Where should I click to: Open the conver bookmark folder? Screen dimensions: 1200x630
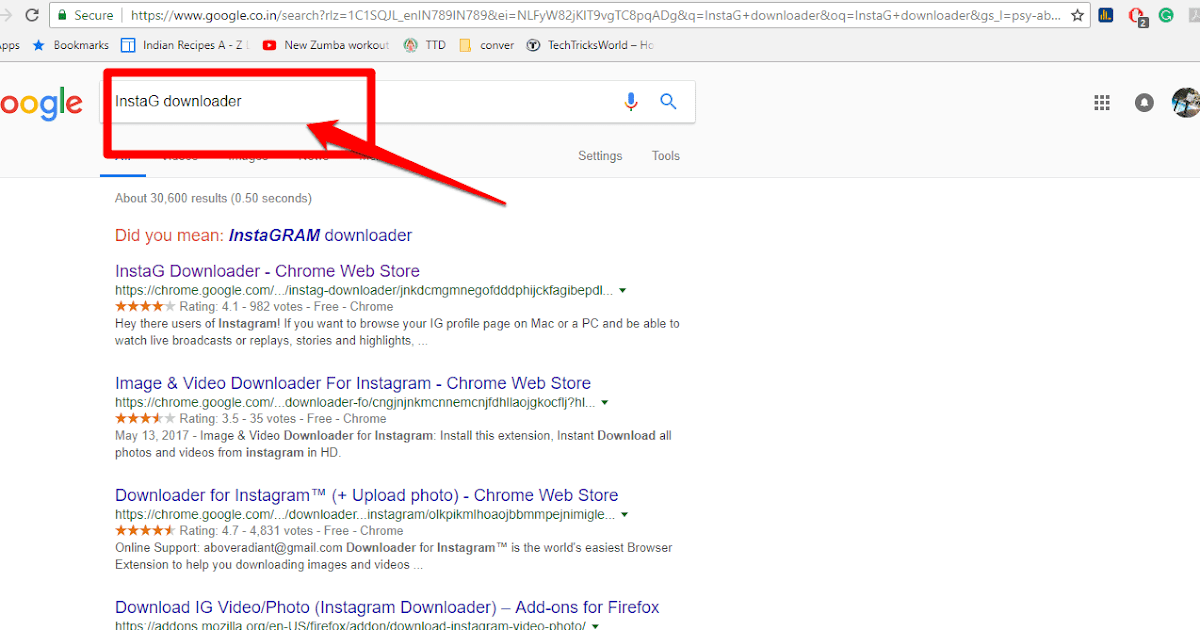pyautogui.click(x=486, y=45)
